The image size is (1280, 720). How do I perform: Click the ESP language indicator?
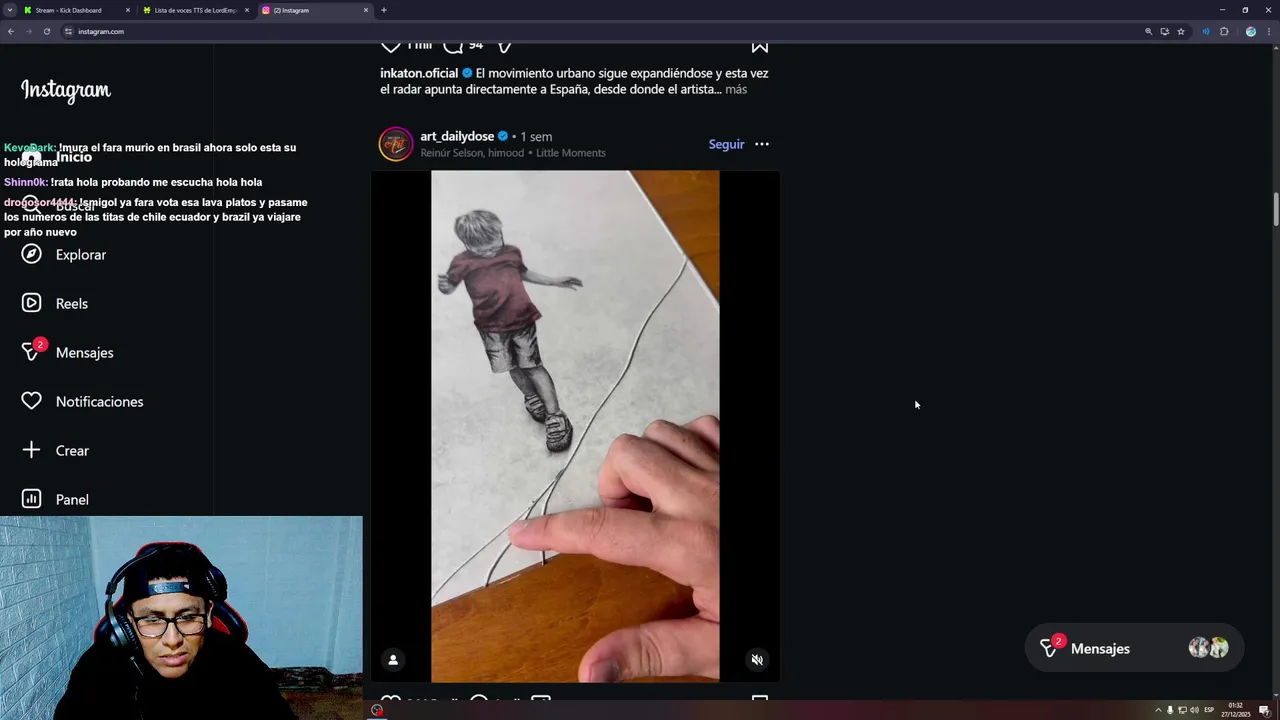pyautogui.click(x=1209, y=710)
